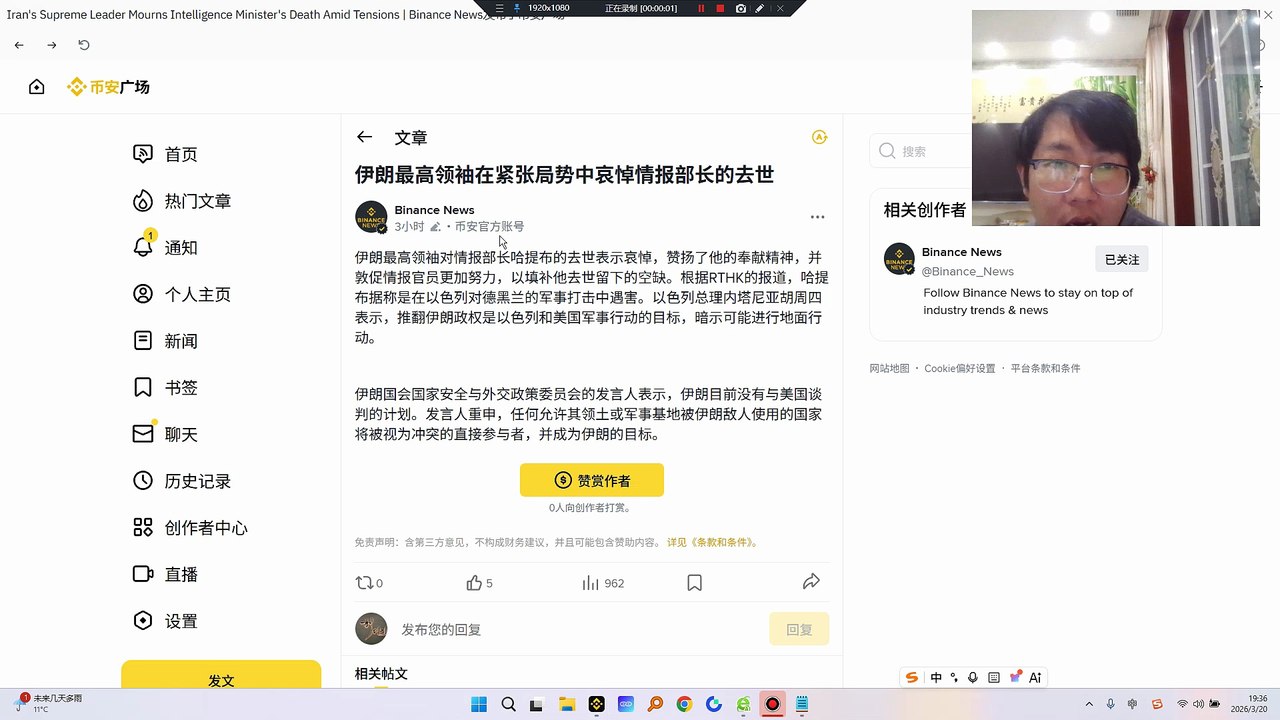Go back with the article back arrow

364,137
